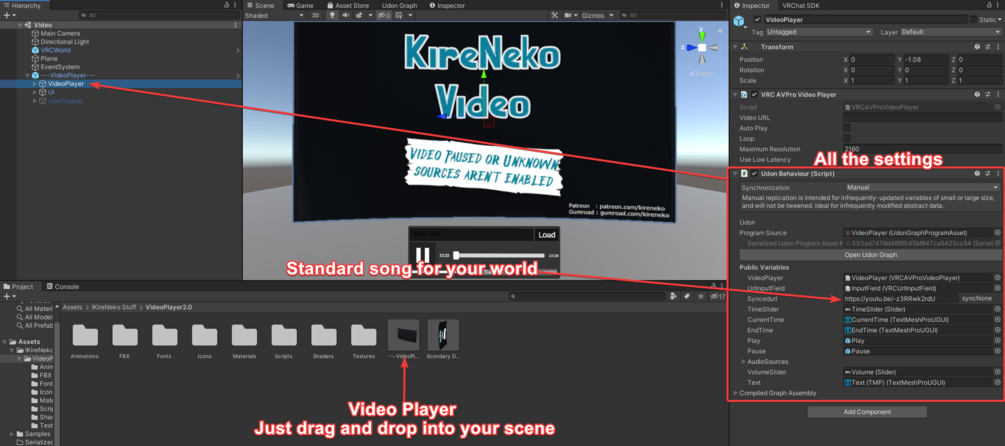Select EventSystem in Hierarchy
The width and height of the screenshot is (1005, 446).
point(60,67)
